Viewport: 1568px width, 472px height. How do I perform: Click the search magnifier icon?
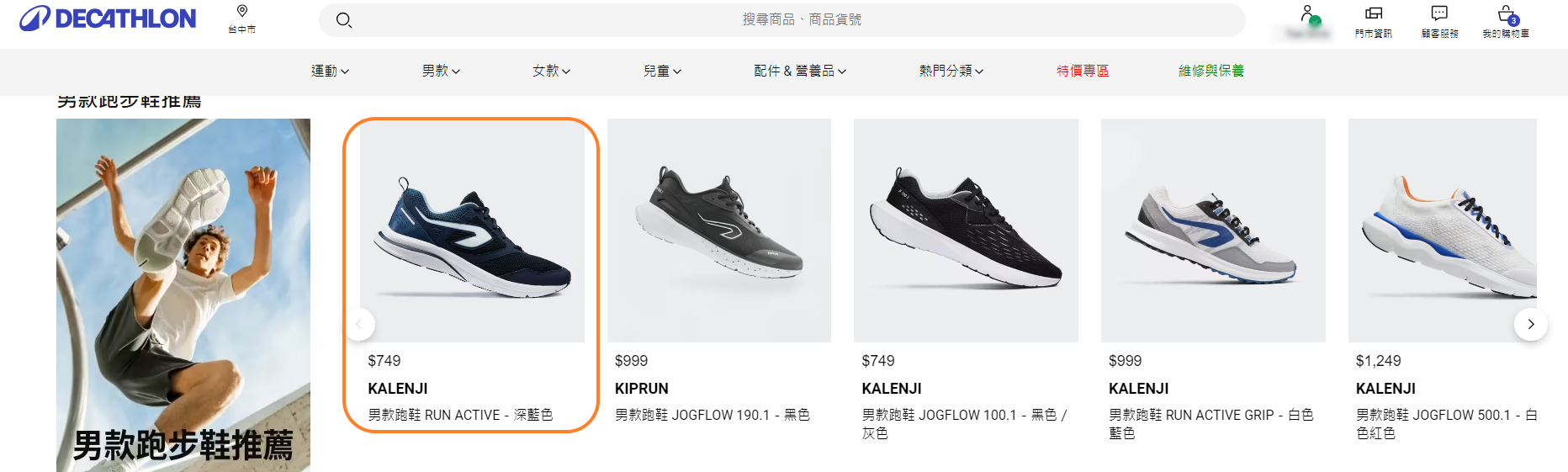click(x=343, y=19)
